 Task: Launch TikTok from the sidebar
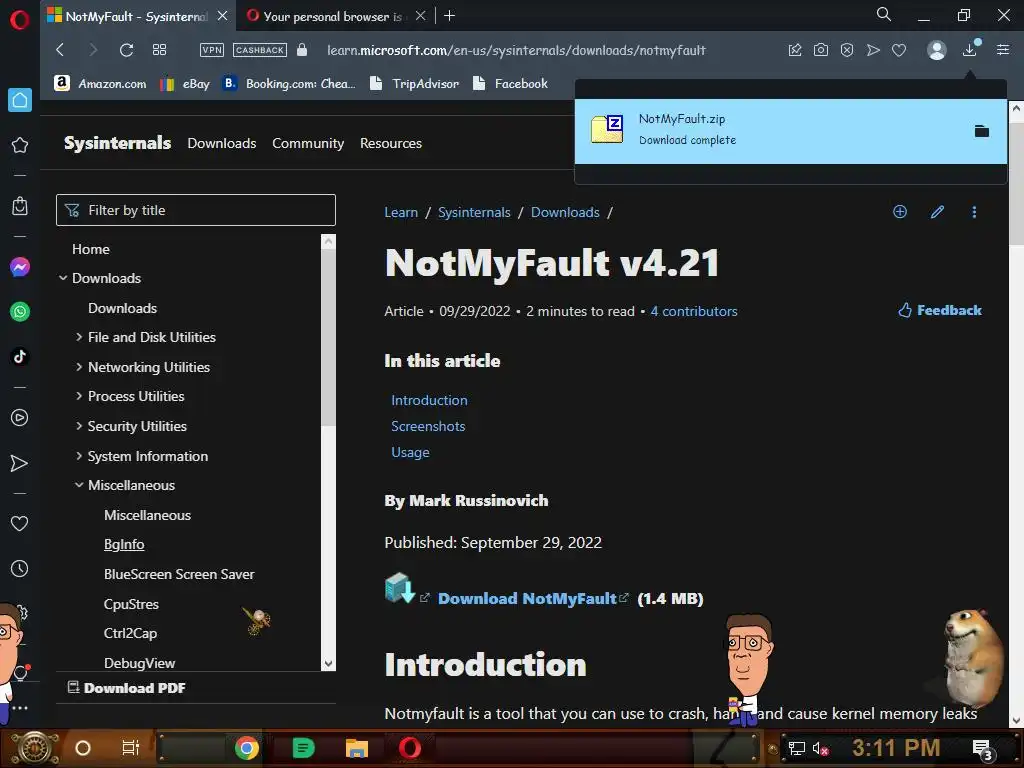pyautogui.click(x=20, y=357)
